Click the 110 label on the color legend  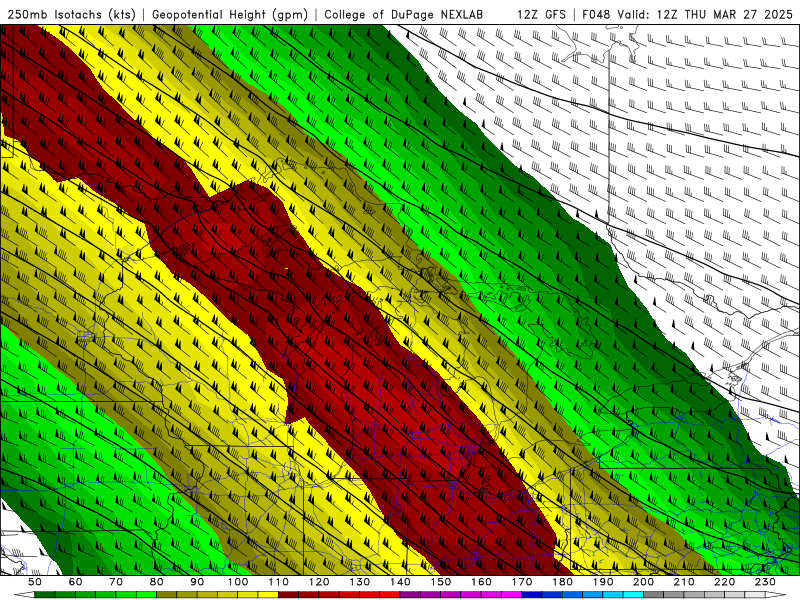tap(279, 582)
